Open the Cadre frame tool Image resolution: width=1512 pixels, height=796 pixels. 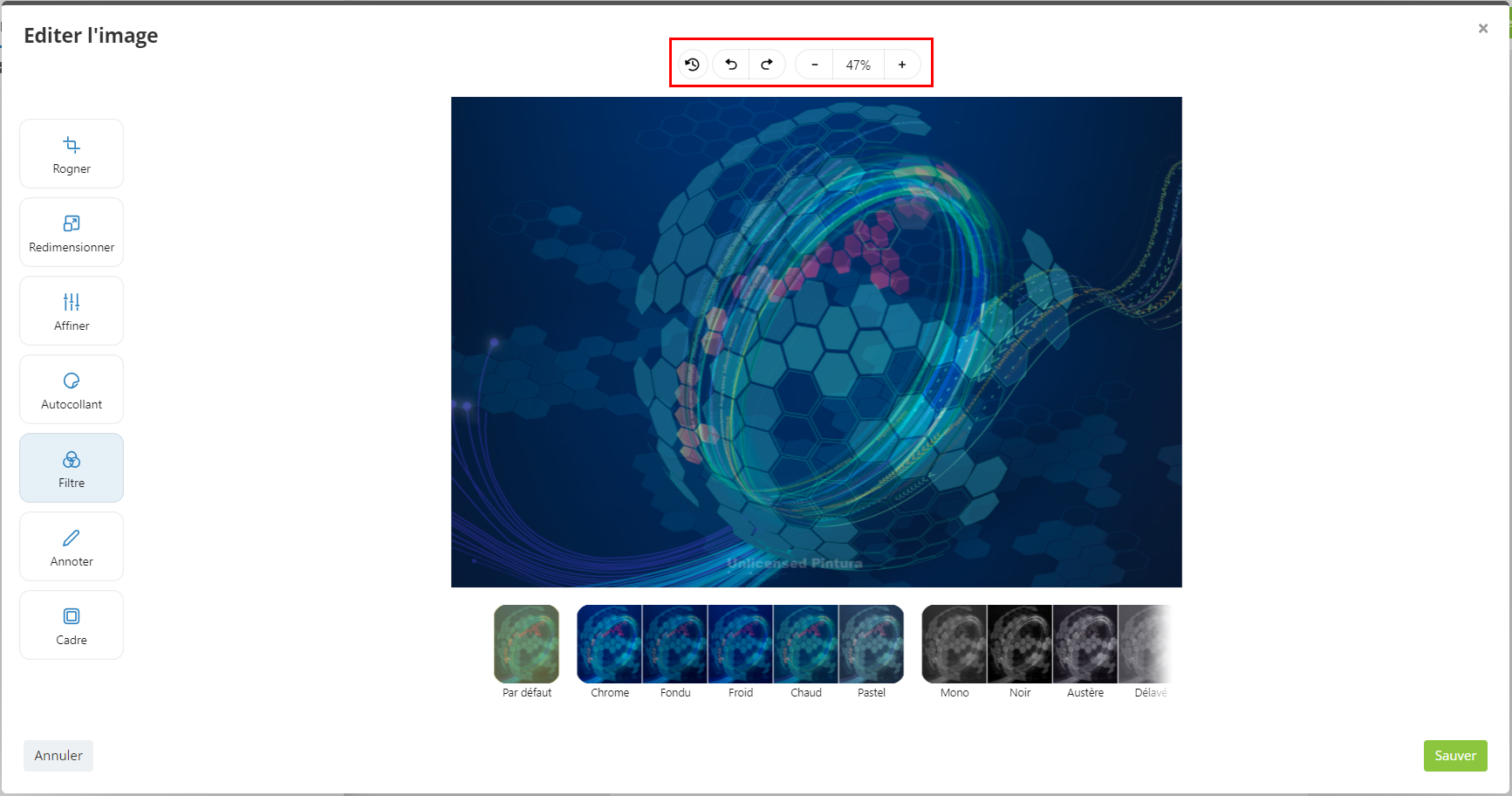point(72,625)
